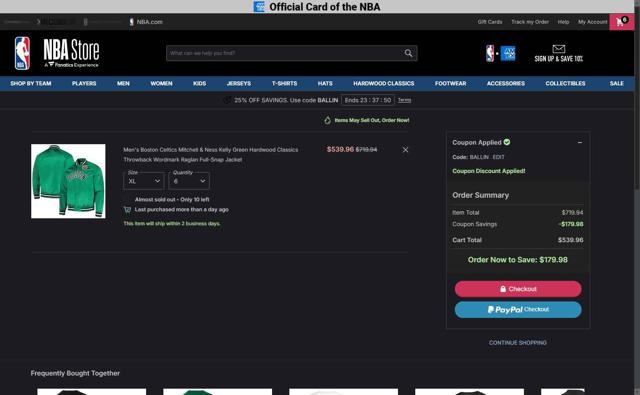Open the Hats menu
640x395 pixels.
click(x=325, y=84)
